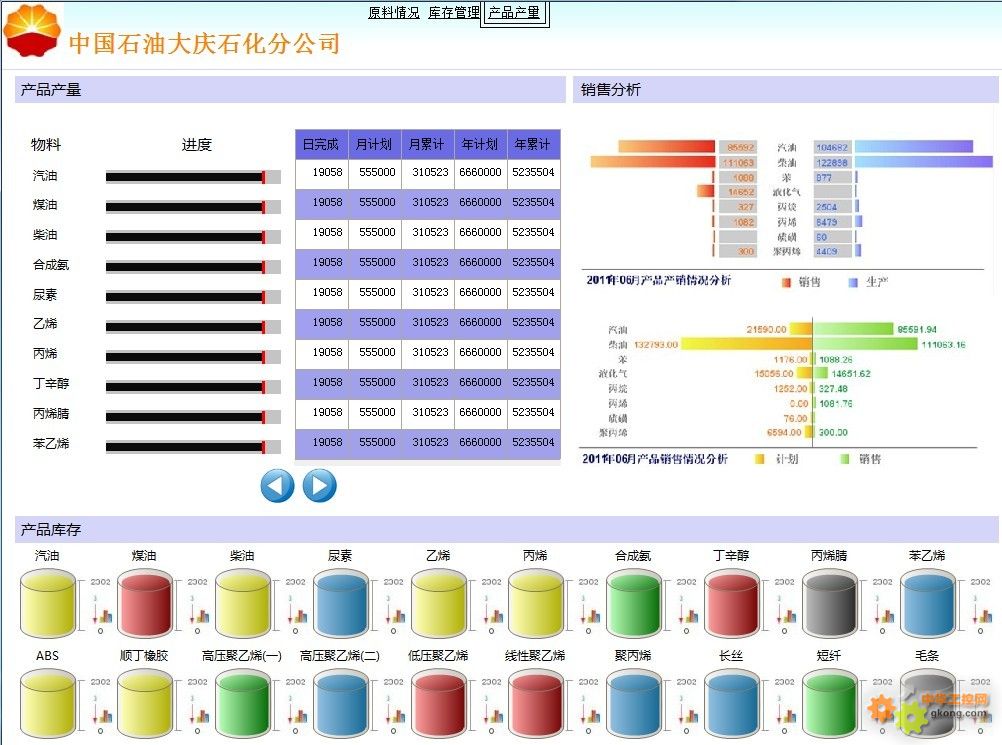This screenshot has width=1002, height=745.
Task: Click the 2011年06月产品销售情况分析 chart title
Action: pyautogui.click(x=654, y=459)
